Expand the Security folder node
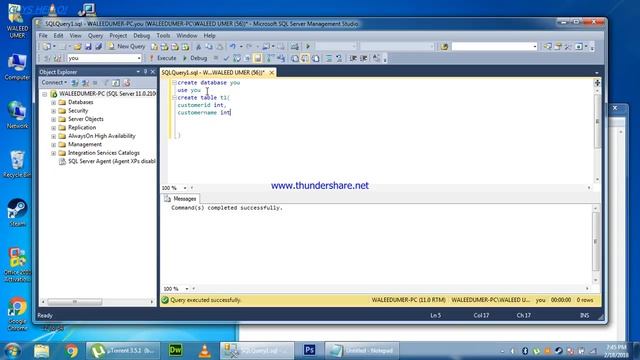640x360 pixels. (x=53, y=111)
